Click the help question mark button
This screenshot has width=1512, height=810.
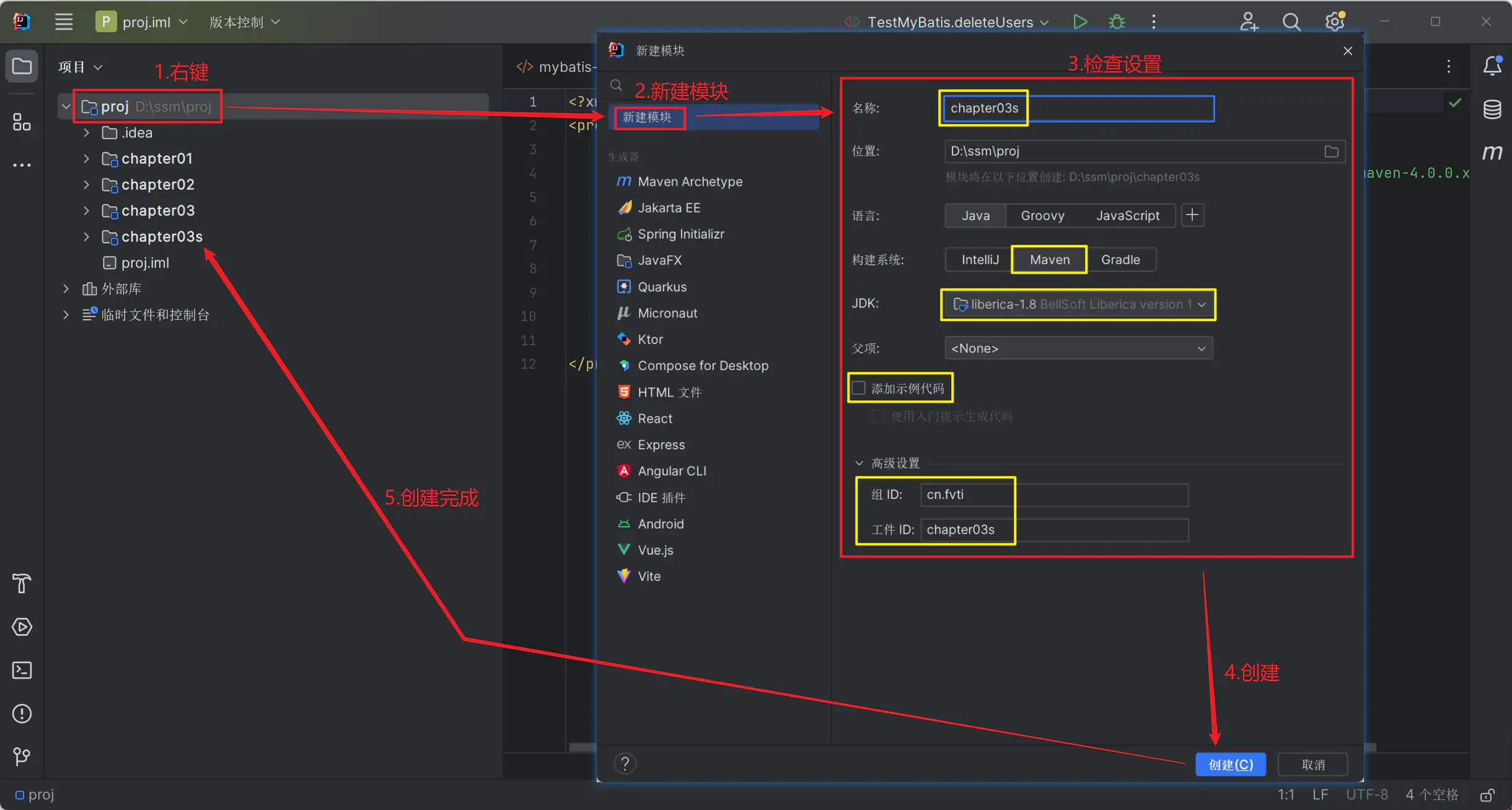[625, 764]
